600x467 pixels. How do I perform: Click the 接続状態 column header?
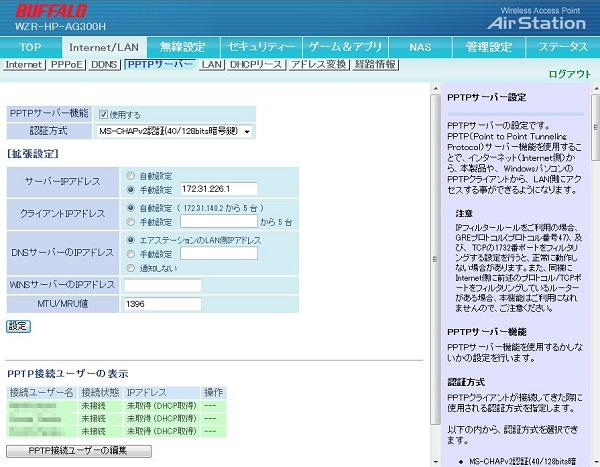coord(100,392)
